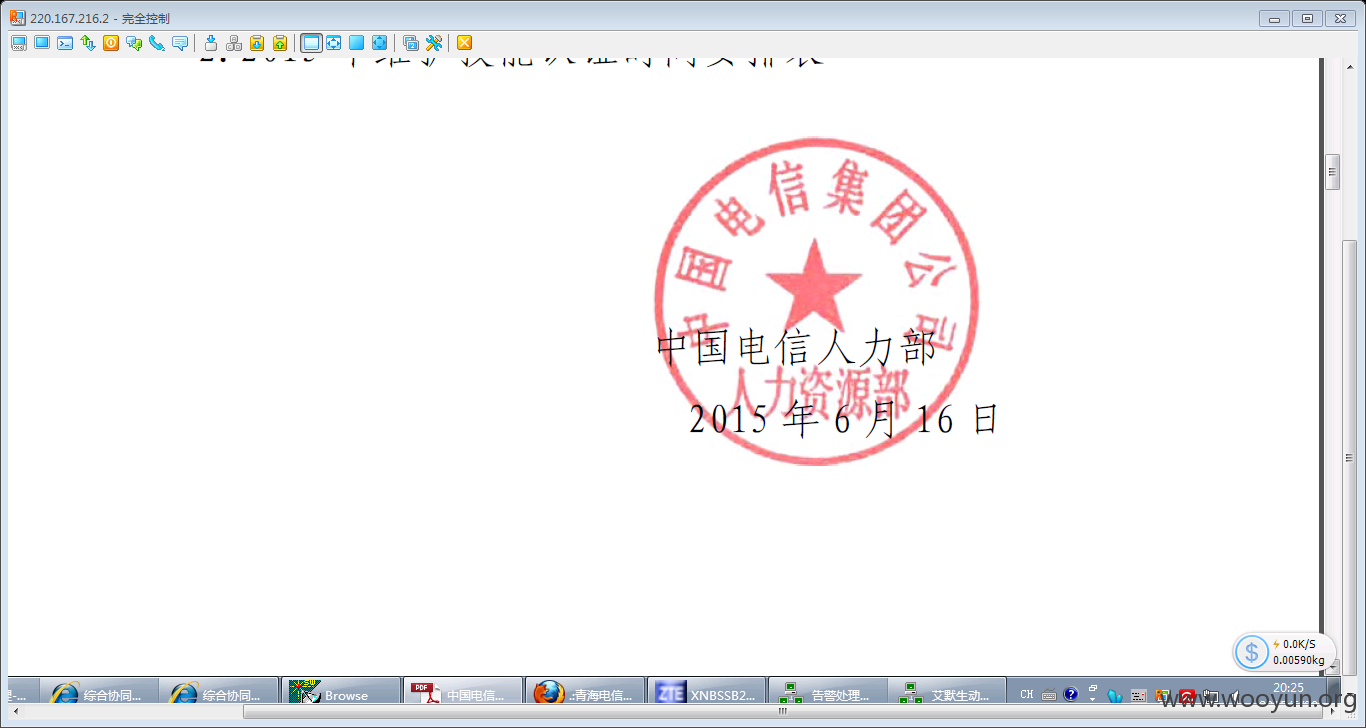Open 告警处理 taskbar item

tap(828, 693)
